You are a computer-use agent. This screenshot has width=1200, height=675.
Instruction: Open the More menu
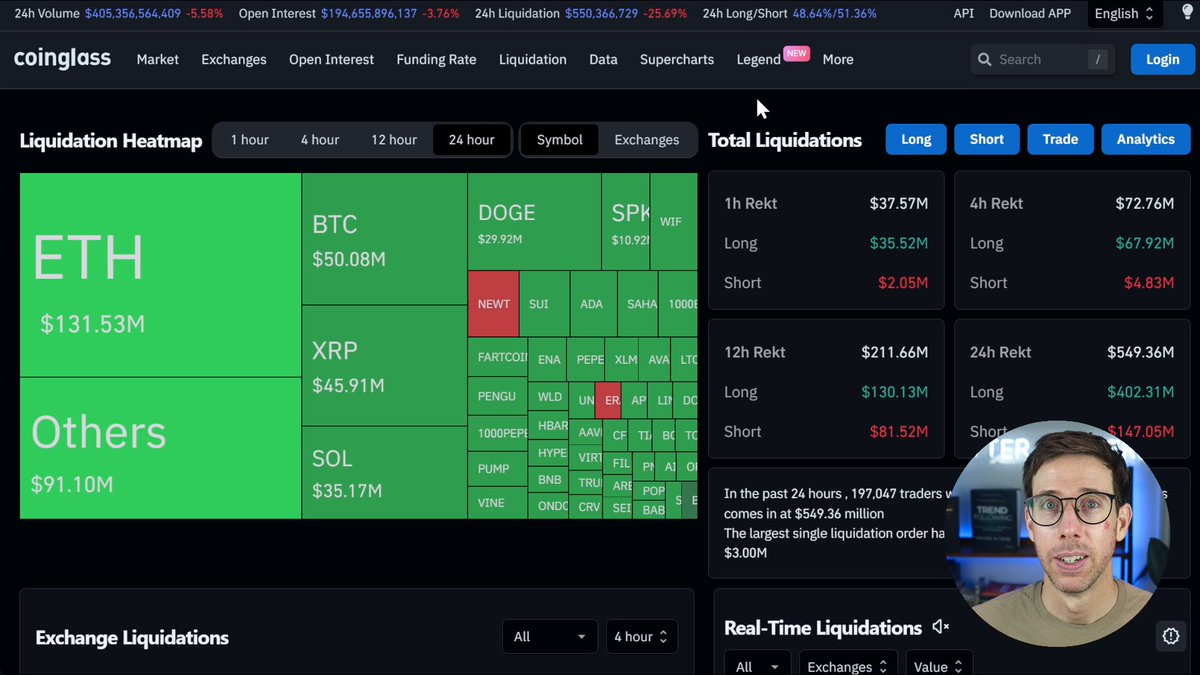click(x=838, y=60)
